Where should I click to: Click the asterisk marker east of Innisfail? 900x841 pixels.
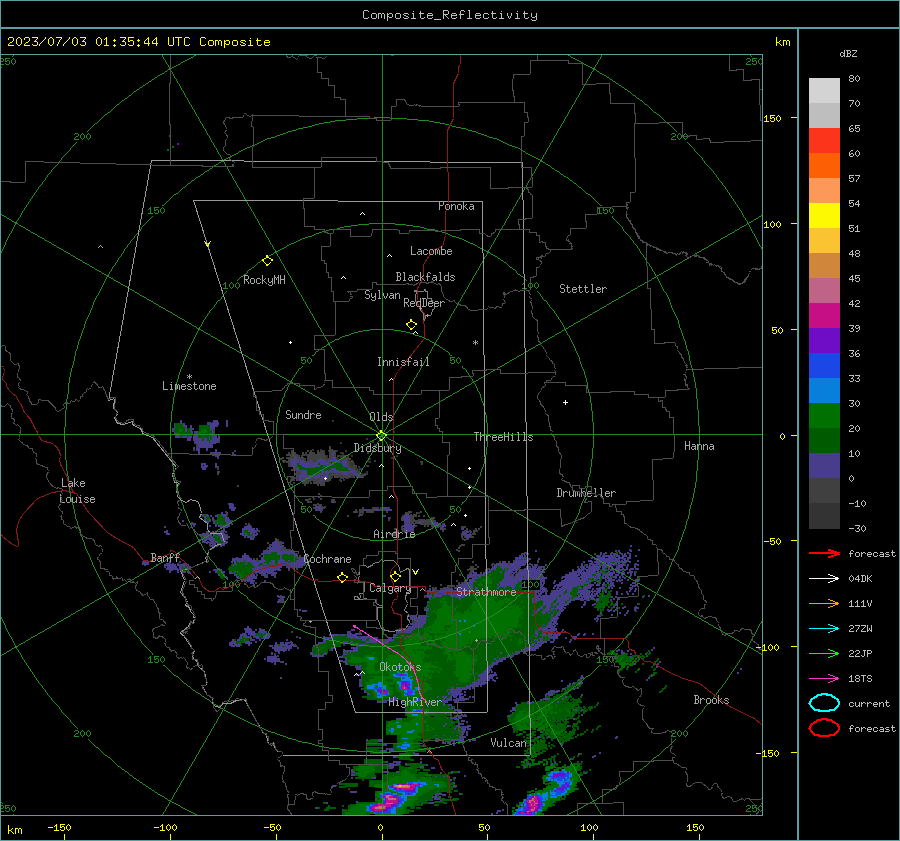coord(475,343)
